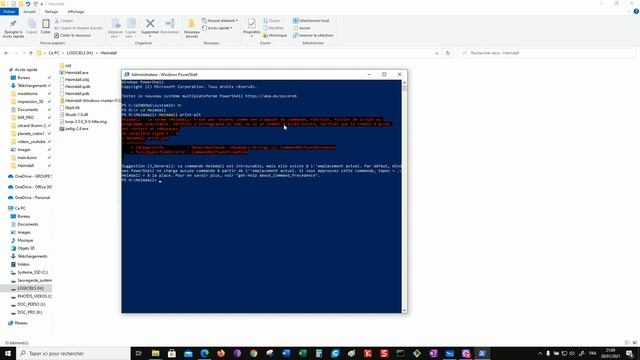
Task: Expand the Supprimer dropdown arrow
Action: pyautogui.click(x=150, y=37)
